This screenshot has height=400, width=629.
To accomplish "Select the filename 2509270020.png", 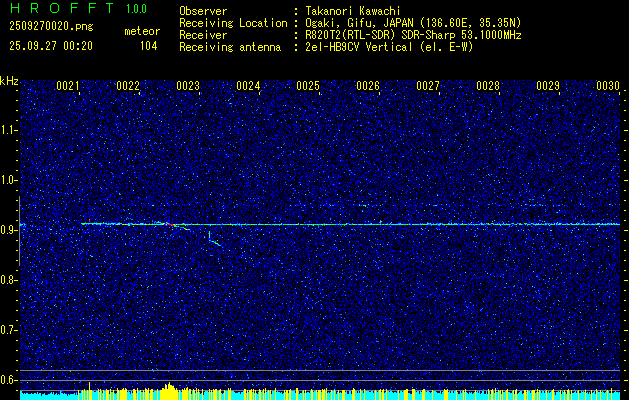I will 51,26.
